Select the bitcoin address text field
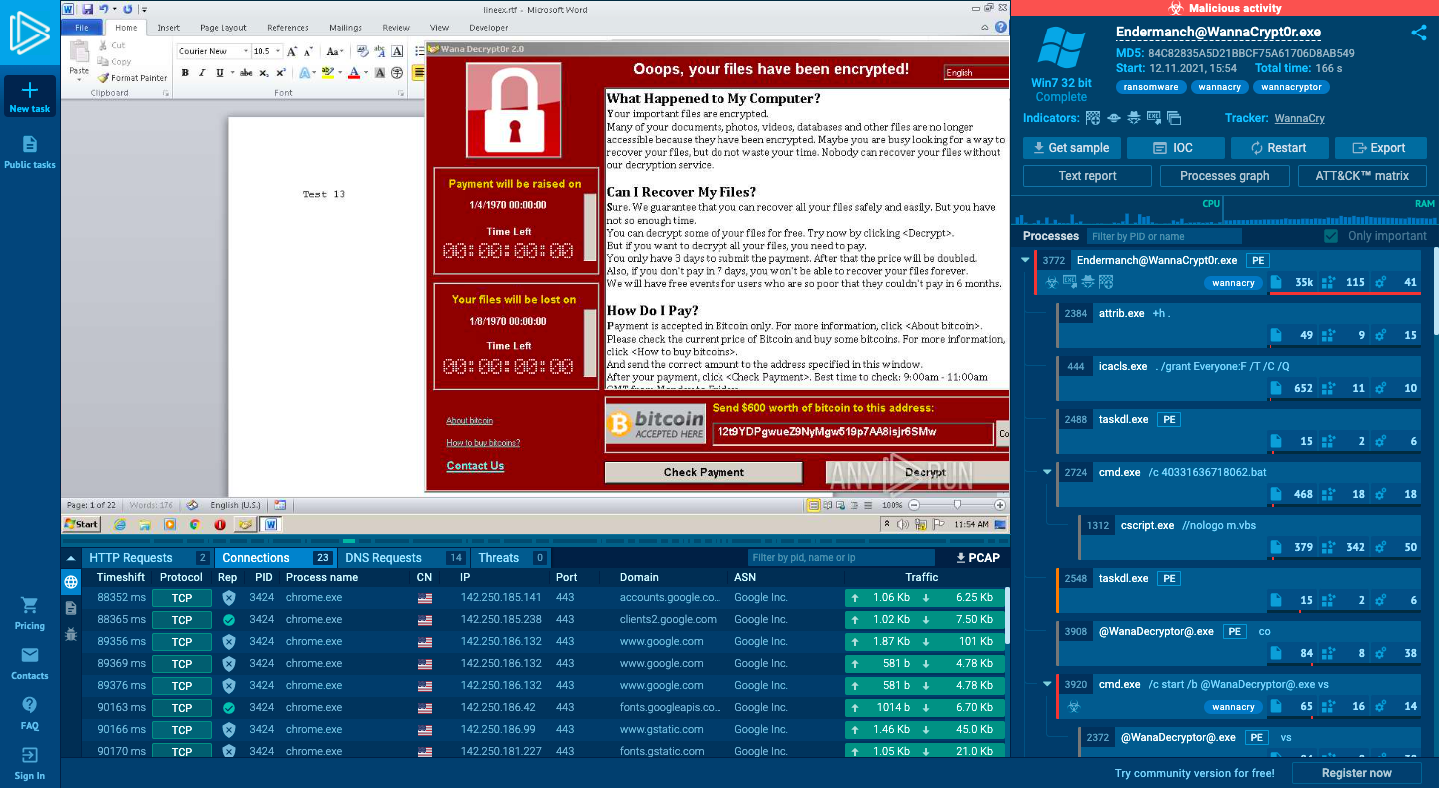This screenshot has width=1439, height=788. pos(853,432)
